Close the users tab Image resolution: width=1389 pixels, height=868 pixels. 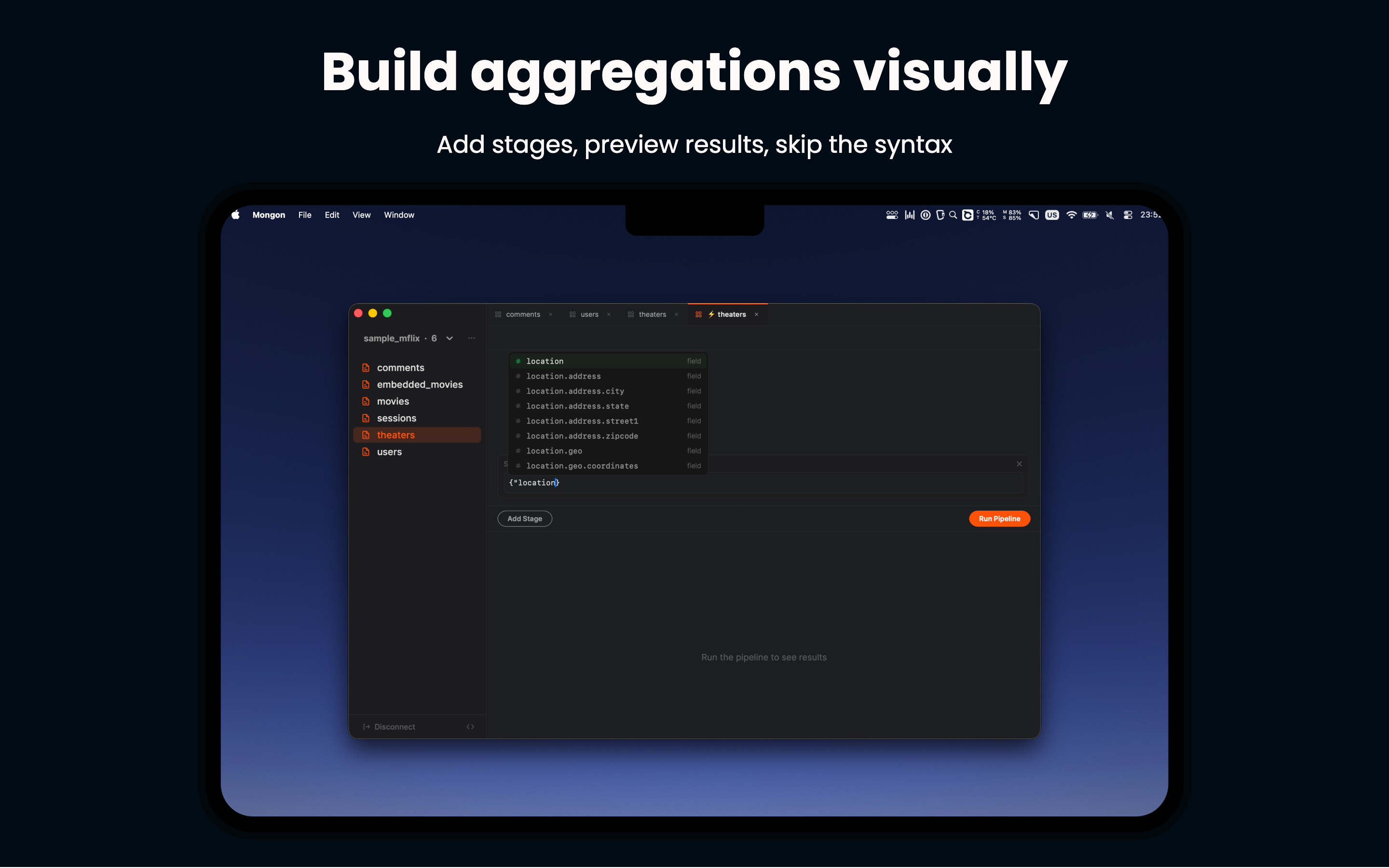(609, 314)
